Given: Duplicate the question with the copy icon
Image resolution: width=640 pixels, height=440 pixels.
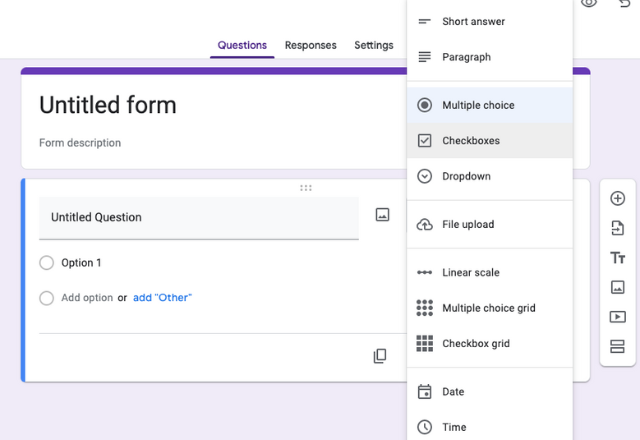Looking at the screenshot, I should click(x=380, y=356).
